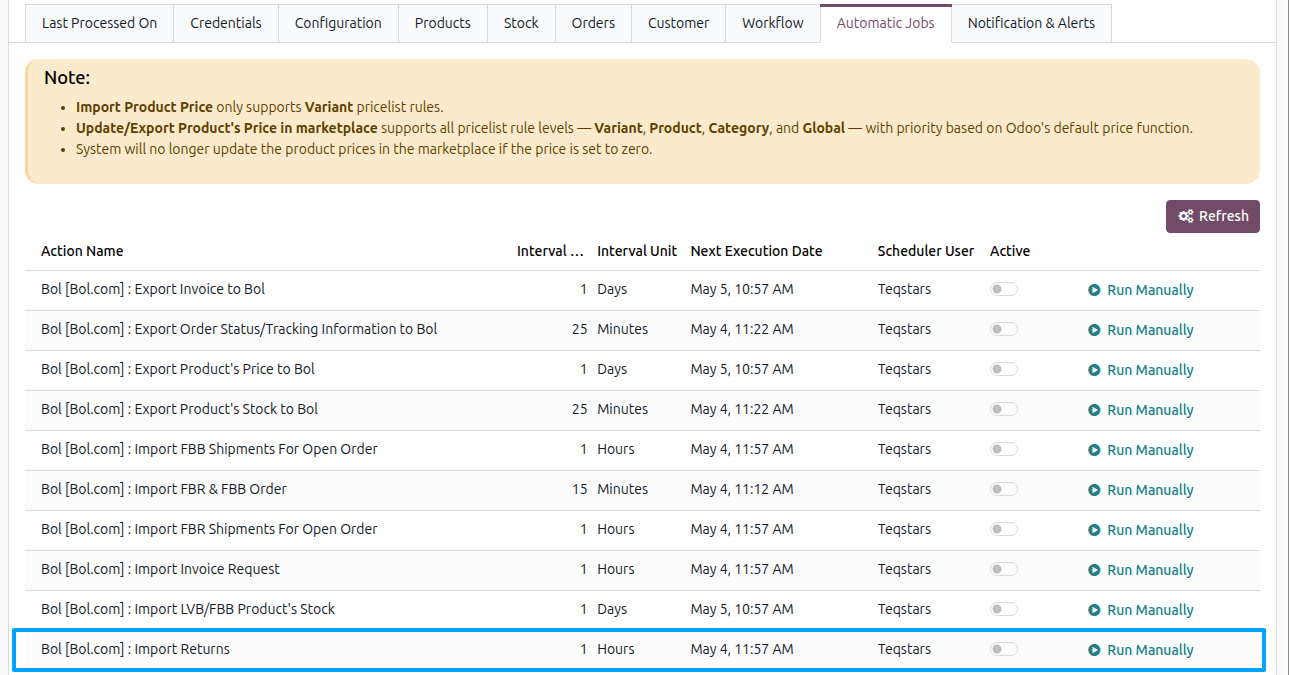Enable Active for Import Invoice Request
The height and width of the screenshot is (675, 1289).
tap(1004, 569)
